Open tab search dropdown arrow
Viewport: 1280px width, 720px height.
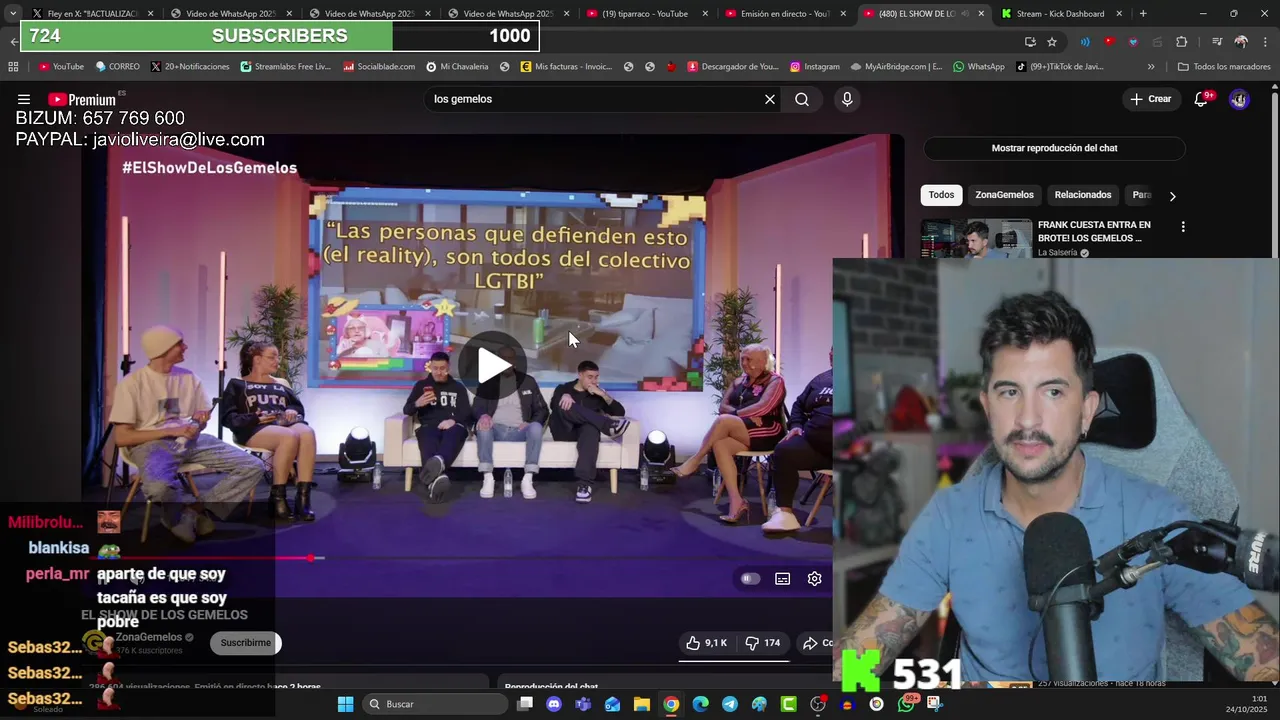[x=12, y=14]
